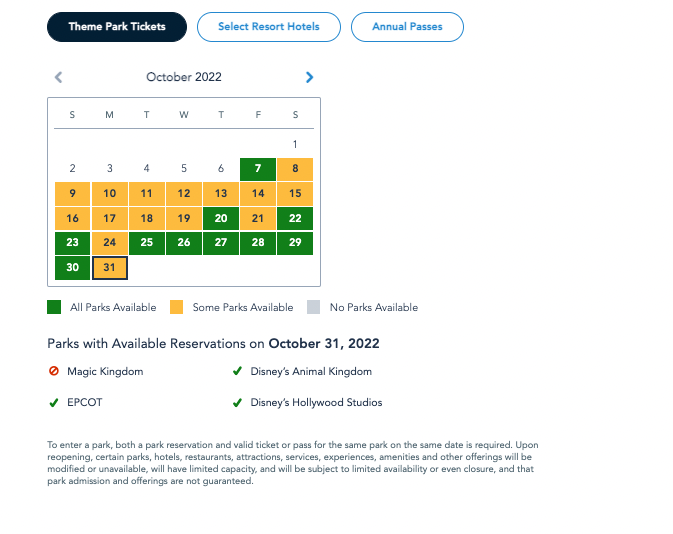Advance to next month arrow
Screen dimensions: 673x534
pos(309,77)
